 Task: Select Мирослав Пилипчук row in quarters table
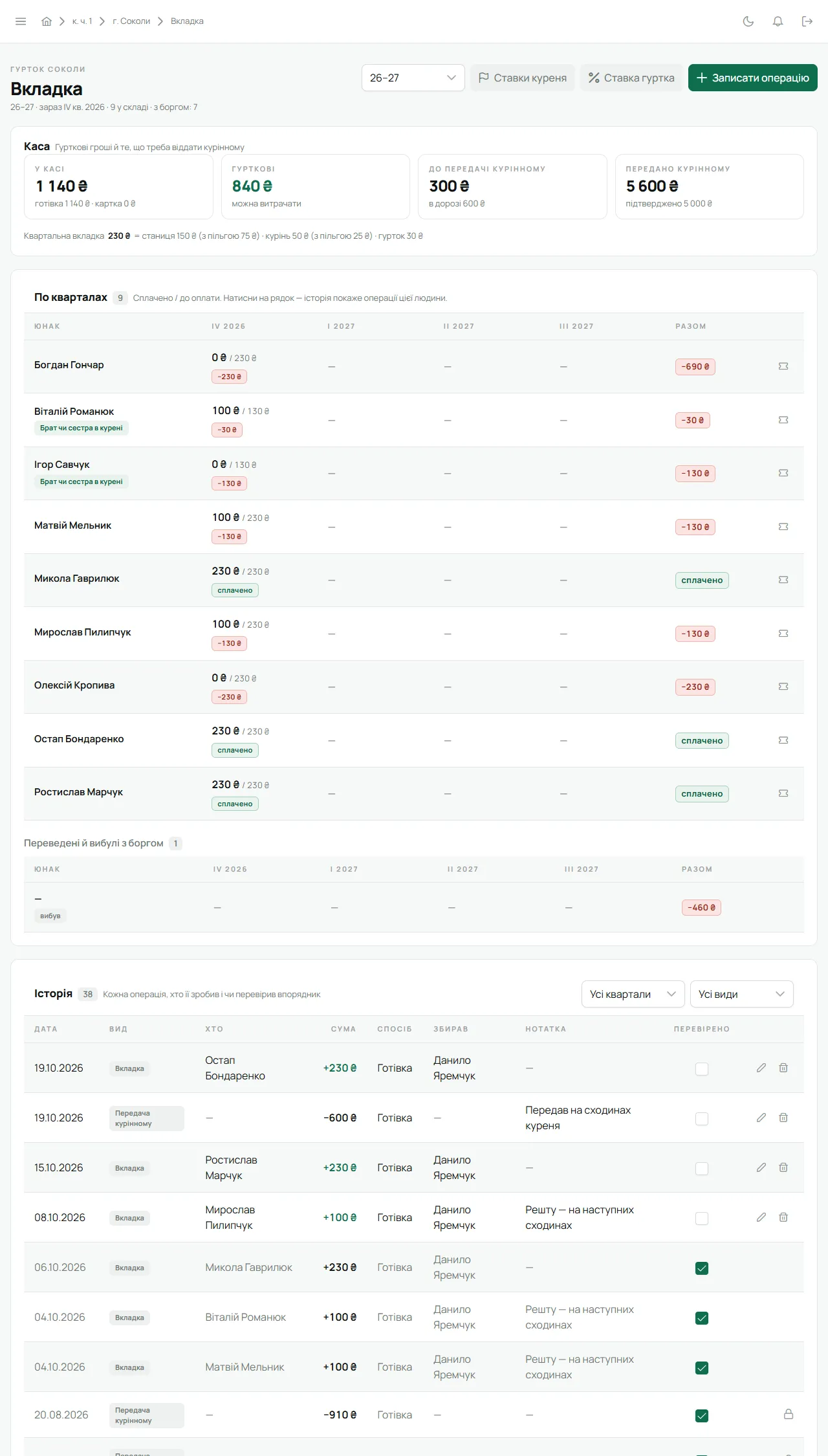(414, 634)
